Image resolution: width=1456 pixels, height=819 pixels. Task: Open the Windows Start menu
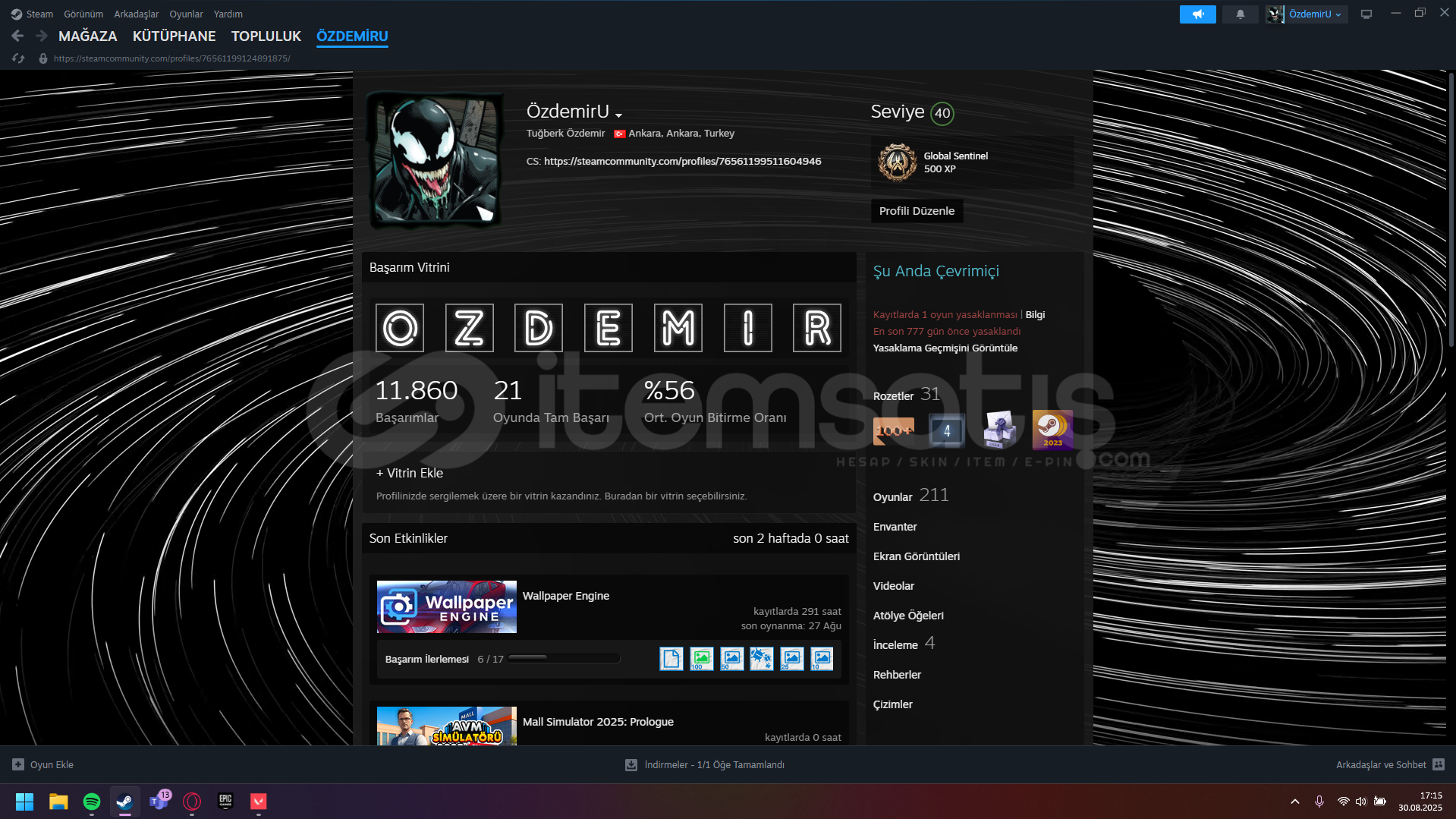point(25,802)
